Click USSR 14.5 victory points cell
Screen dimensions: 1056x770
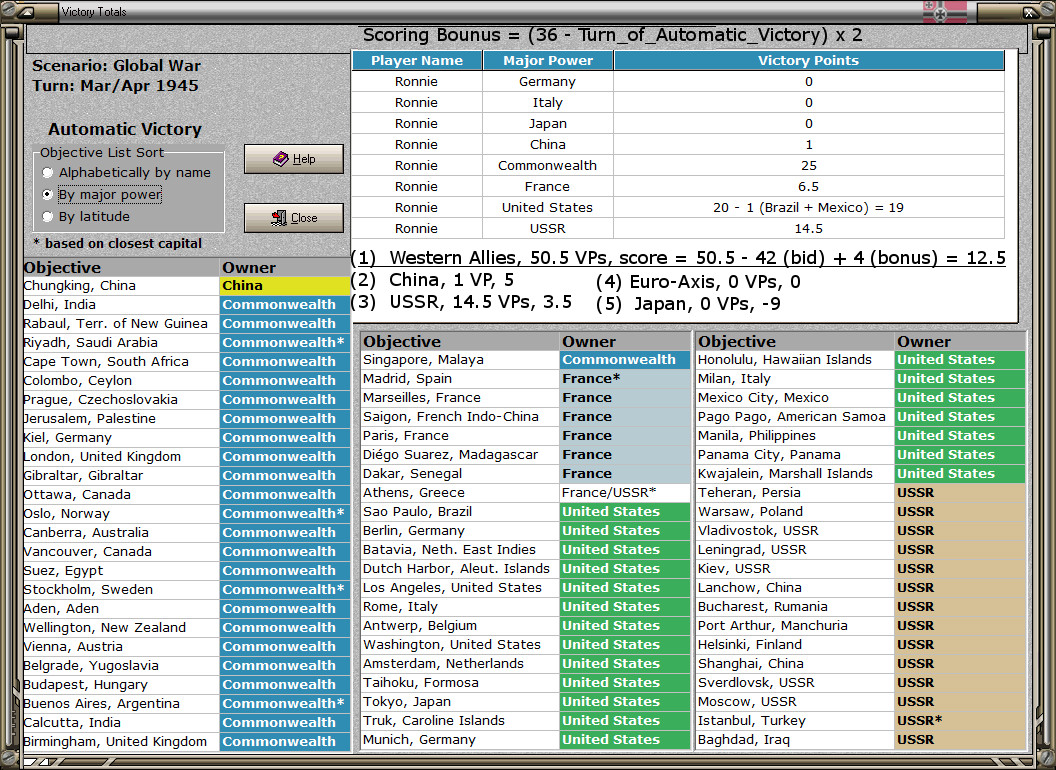(x=808, y=228)
